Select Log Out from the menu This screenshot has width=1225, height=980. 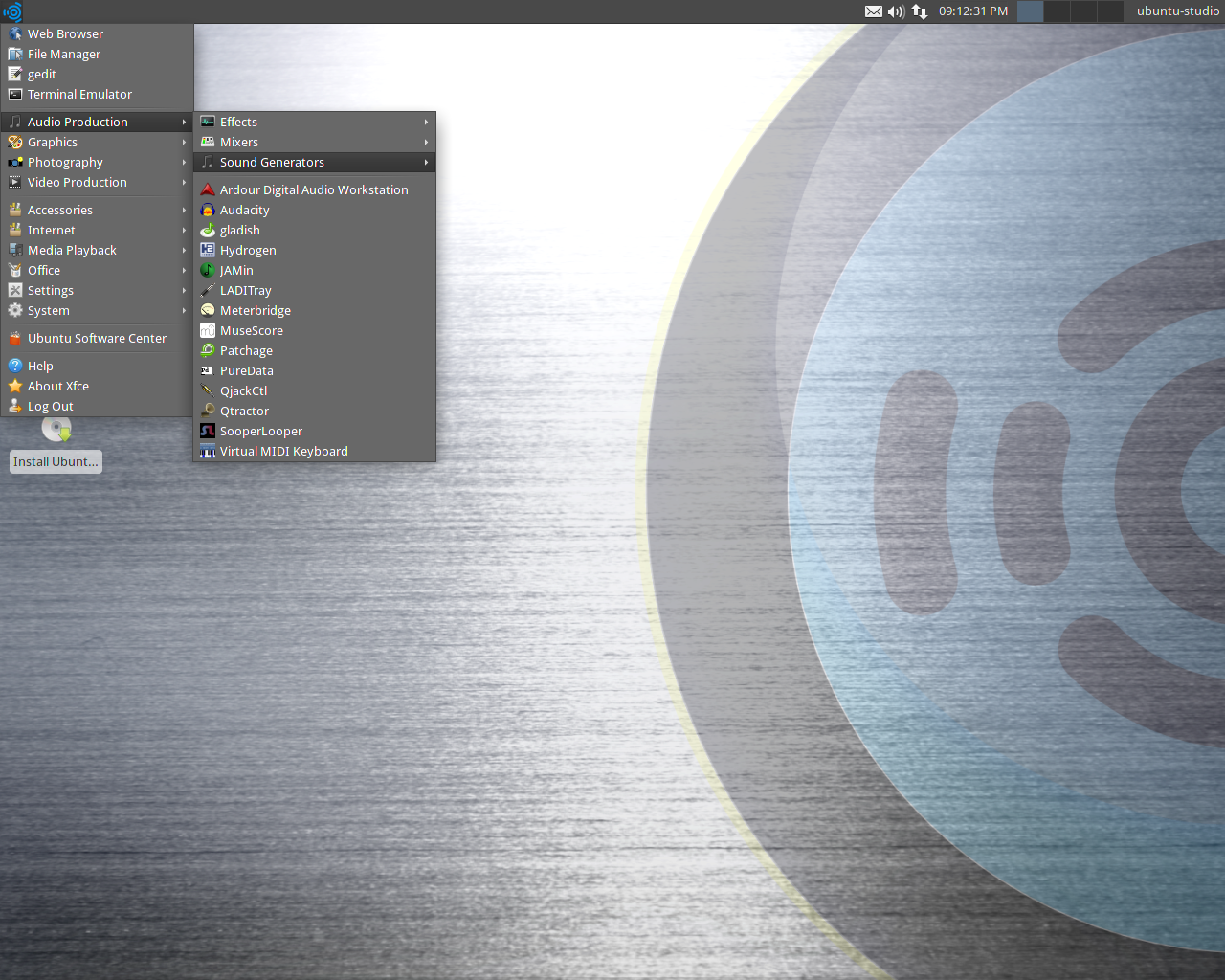(x=98, y=406)
